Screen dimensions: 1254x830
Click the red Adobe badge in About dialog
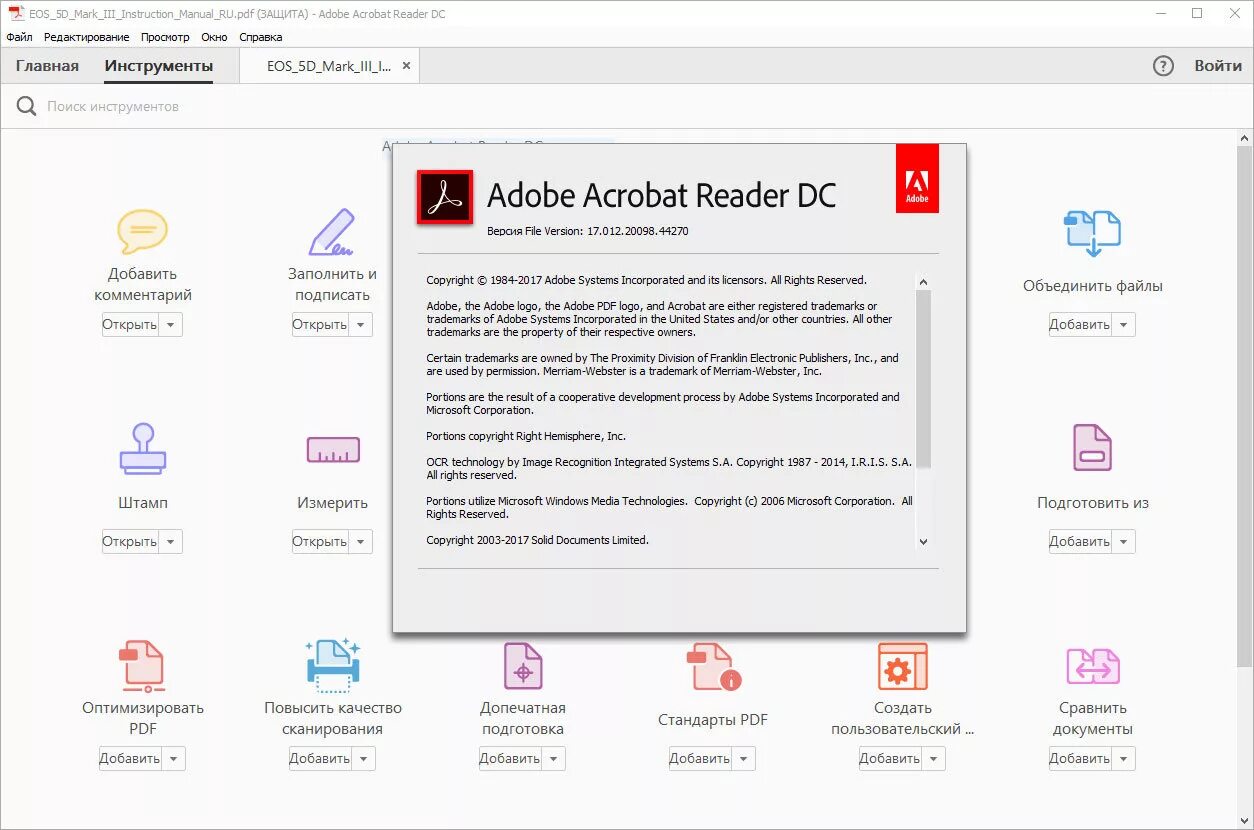tap(917, 178)
